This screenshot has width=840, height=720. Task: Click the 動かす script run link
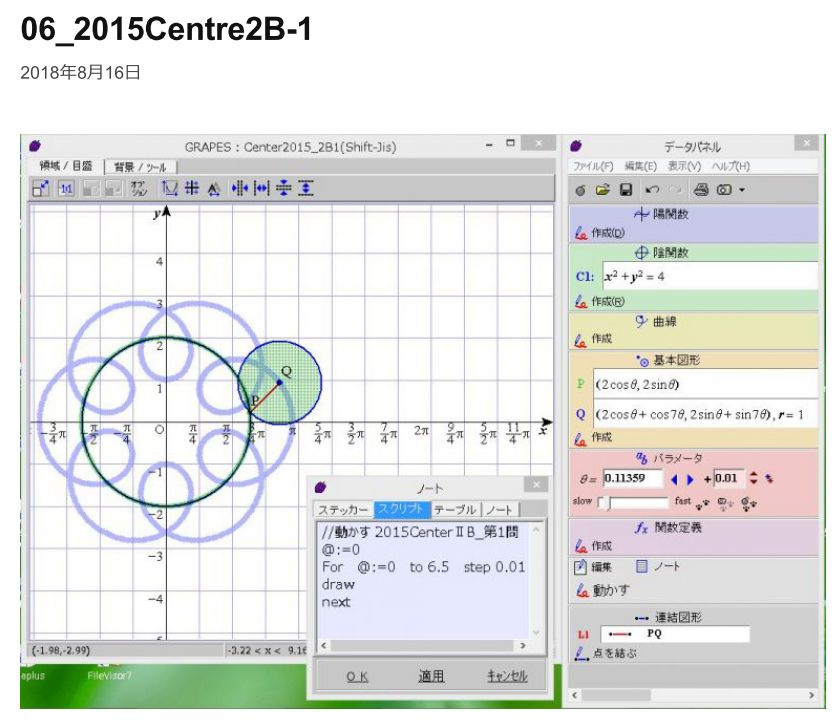(x=610, y=590)
